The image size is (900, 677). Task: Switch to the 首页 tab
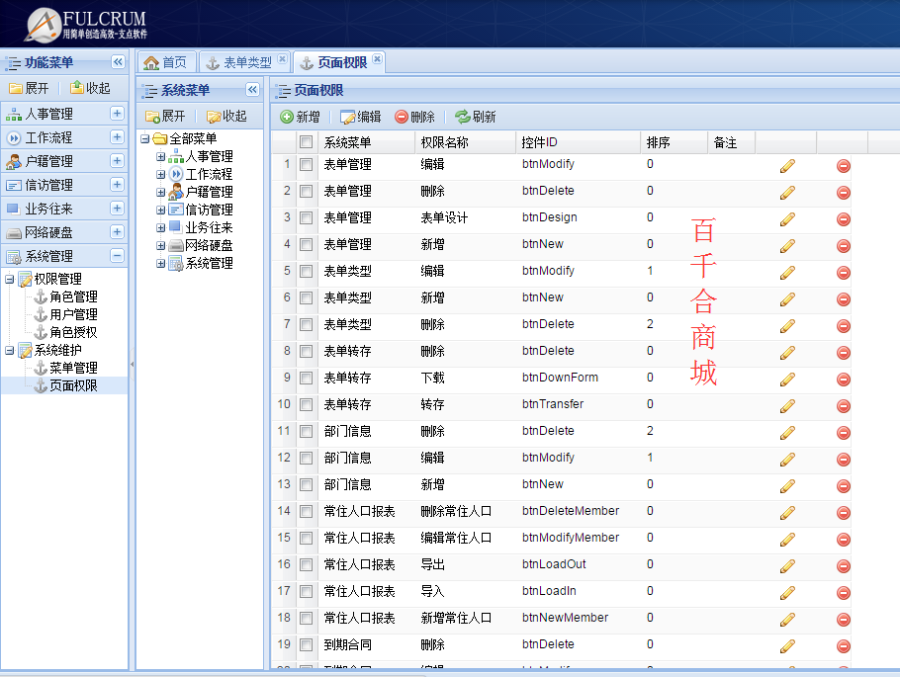pyautogui.click(x=166, y=62)
